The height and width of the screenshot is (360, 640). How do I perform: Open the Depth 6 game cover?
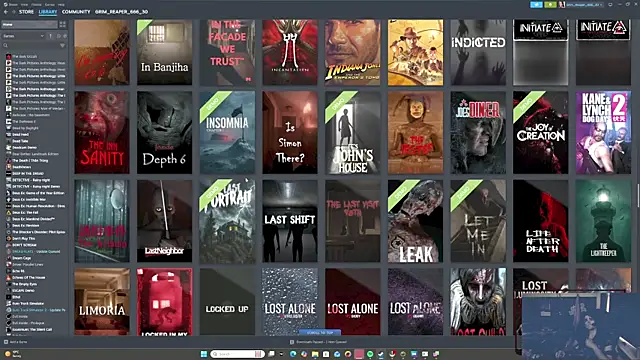(x=164, y=133)
